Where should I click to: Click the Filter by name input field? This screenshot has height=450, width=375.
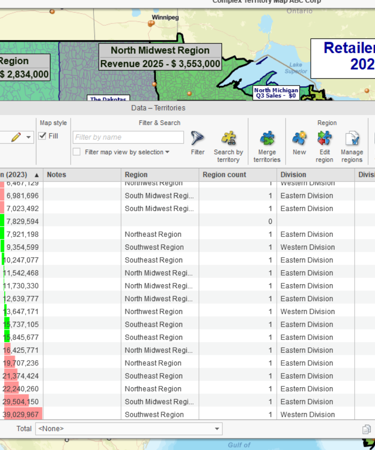[x=128, y=137]
